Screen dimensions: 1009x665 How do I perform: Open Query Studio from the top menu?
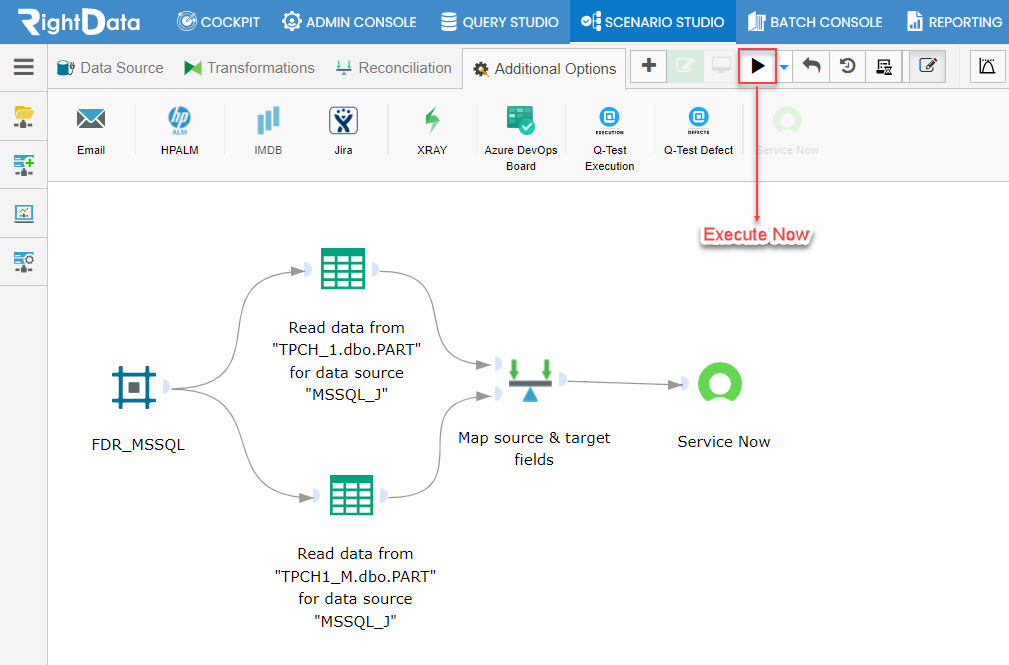pyautogui.click(x=499, y=22)
